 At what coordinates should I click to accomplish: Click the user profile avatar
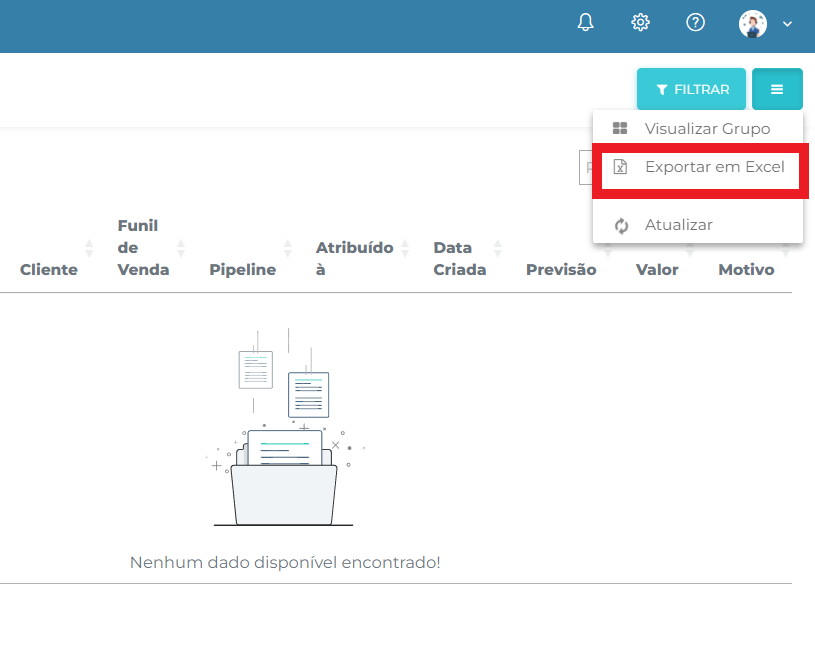[x=753, y=24]
